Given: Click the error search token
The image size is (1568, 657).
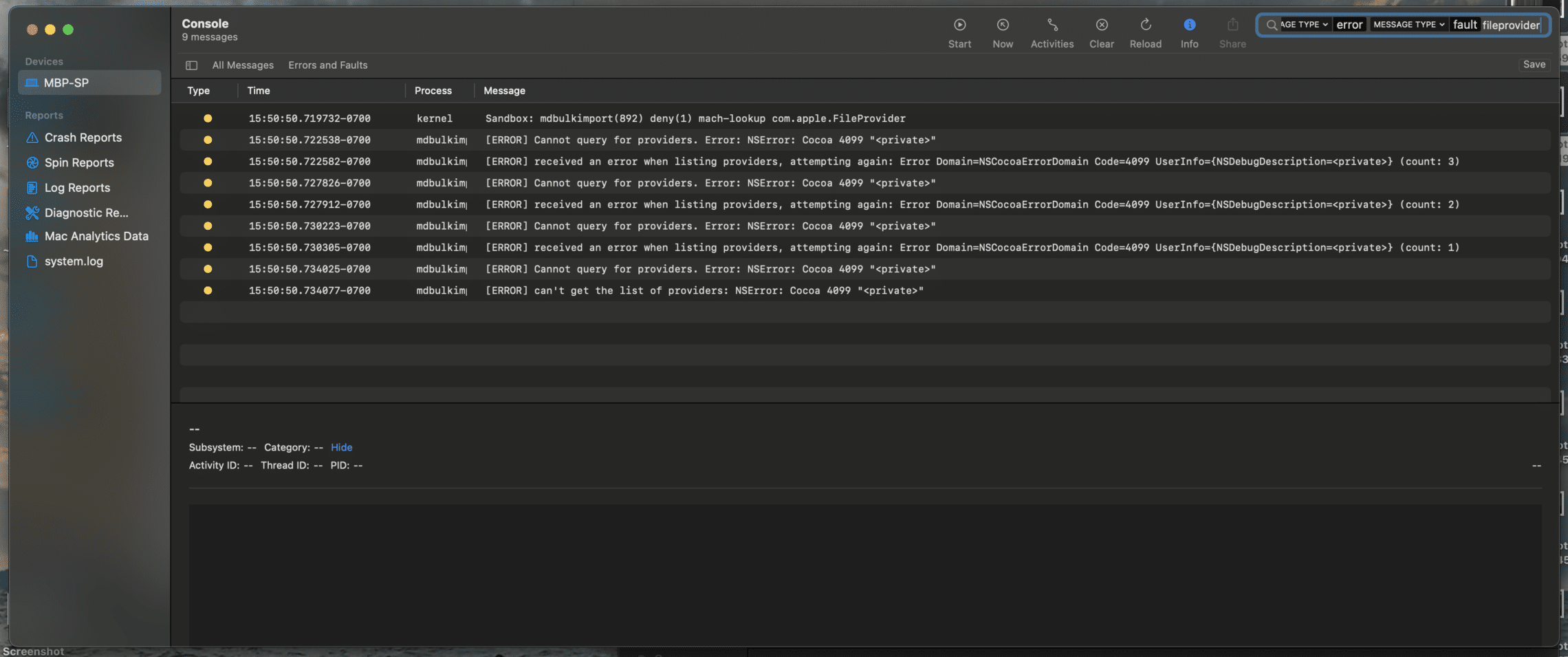Looking at the screenshot, I should pos(1349,25).
